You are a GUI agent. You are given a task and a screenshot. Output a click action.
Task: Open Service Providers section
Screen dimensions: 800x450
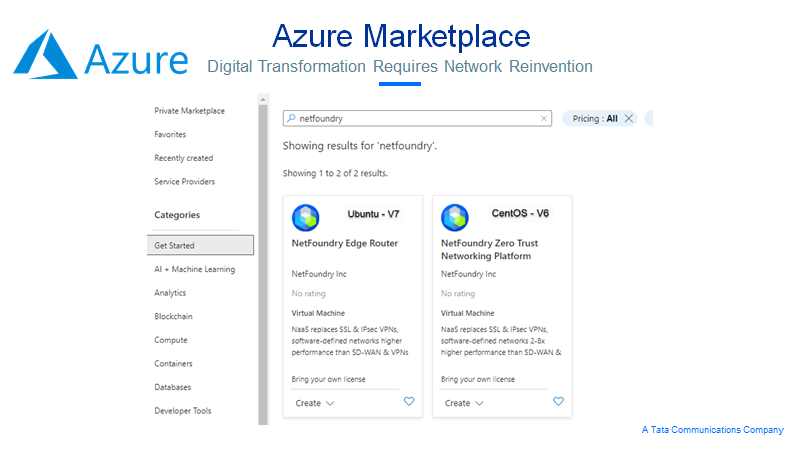[x=185, y=182]
